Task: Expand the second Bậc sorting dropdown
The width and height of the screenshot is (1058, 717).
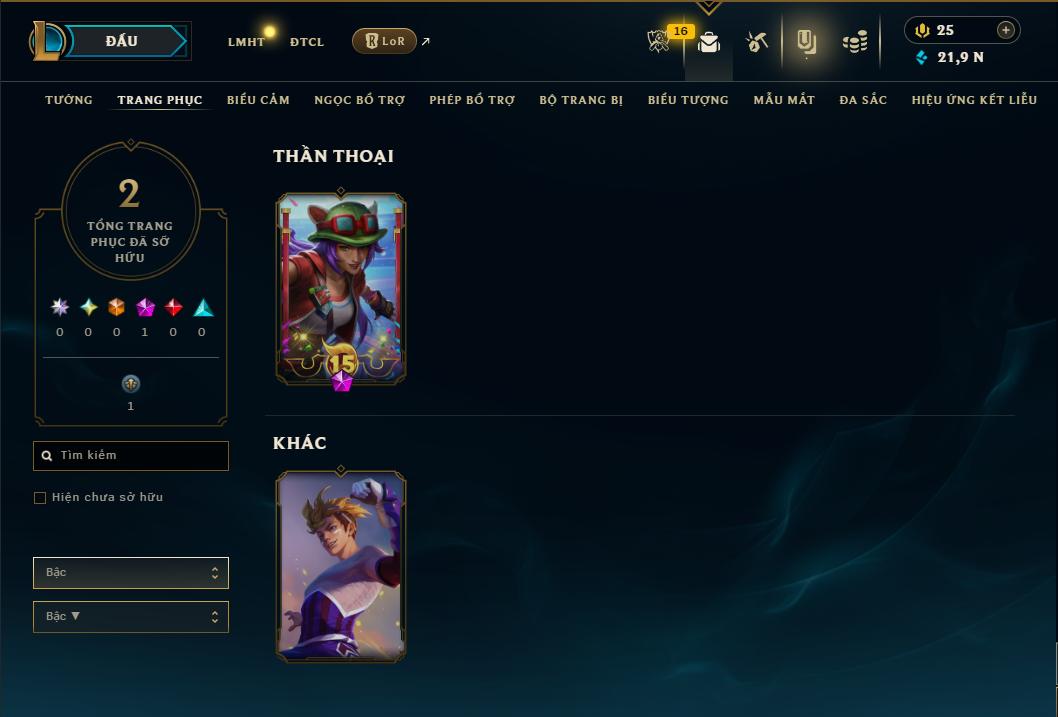Action: coord(131,617)
